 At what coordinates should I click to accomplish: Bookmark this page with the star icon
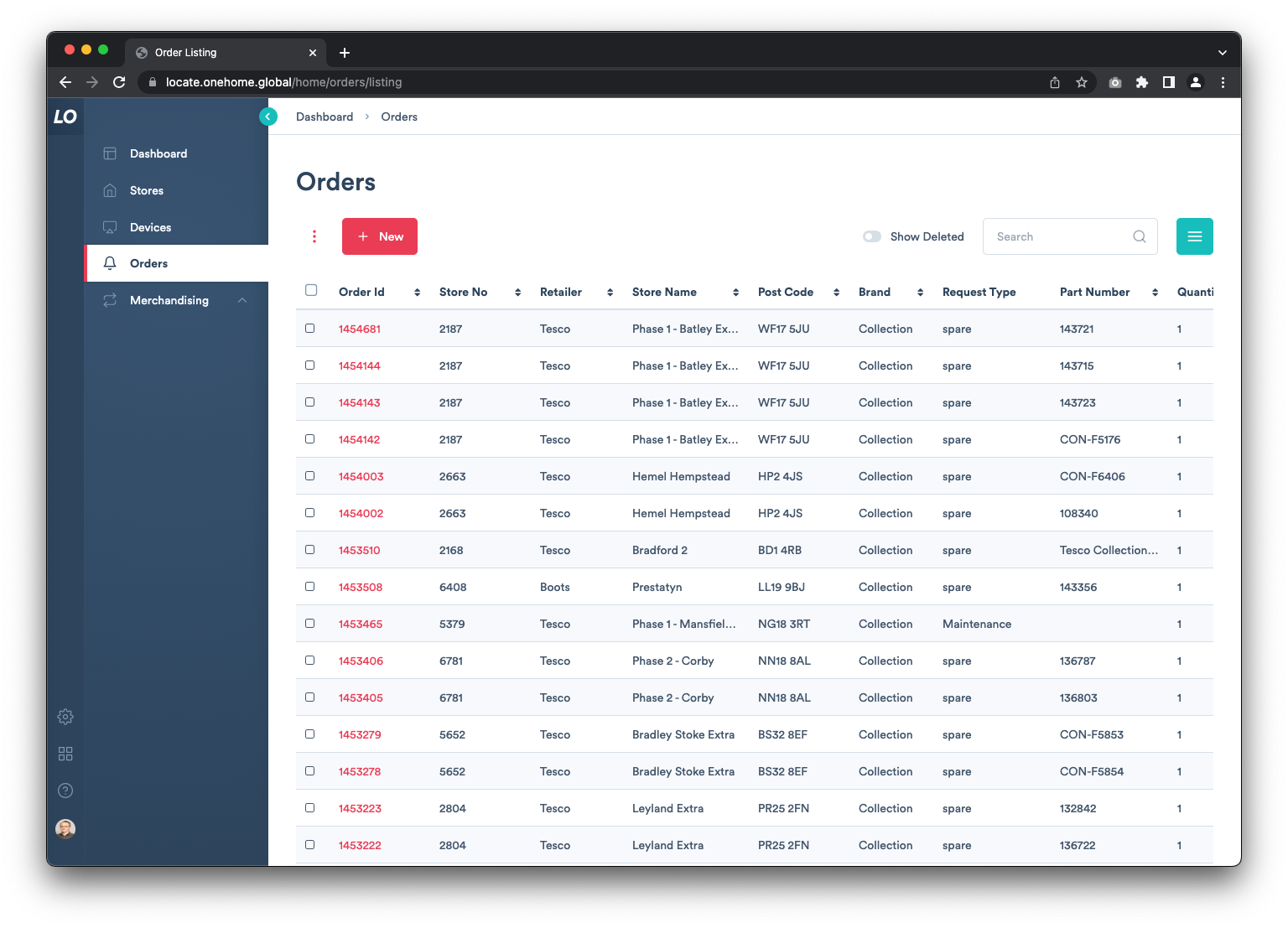(1082, 82)
